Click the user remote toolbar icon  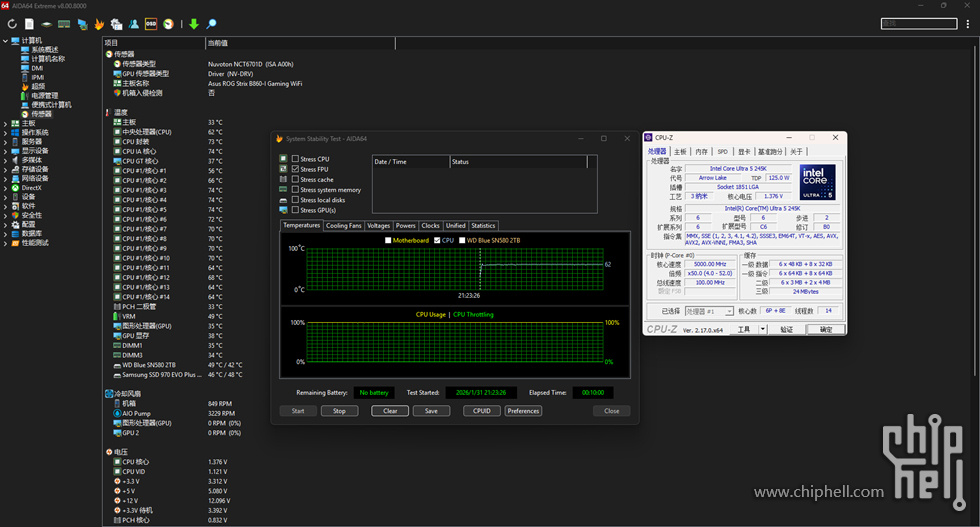click(134, 24)
